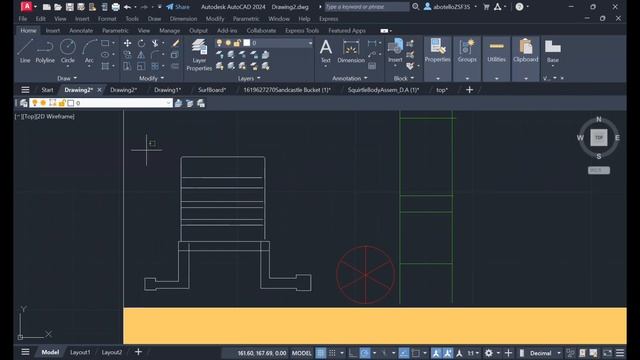Switch to the Layout1 tab
Screen dimensions: 640x360
pos(80,352)
